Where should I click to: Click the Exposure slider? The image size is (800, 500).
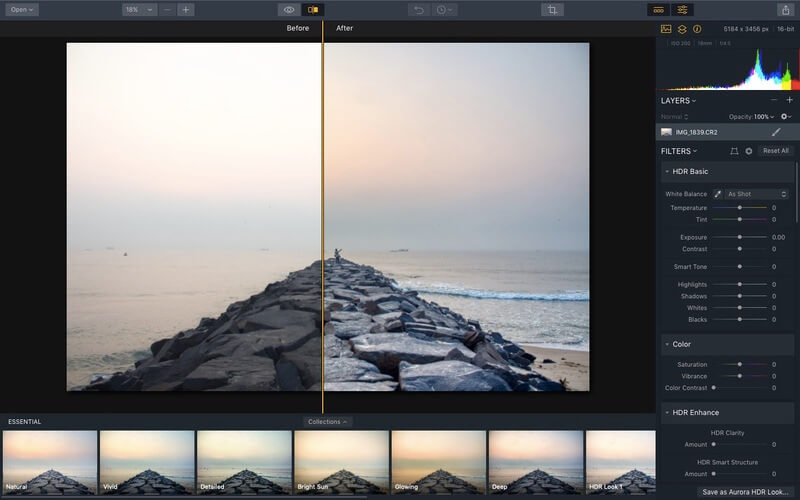(739, 237)
